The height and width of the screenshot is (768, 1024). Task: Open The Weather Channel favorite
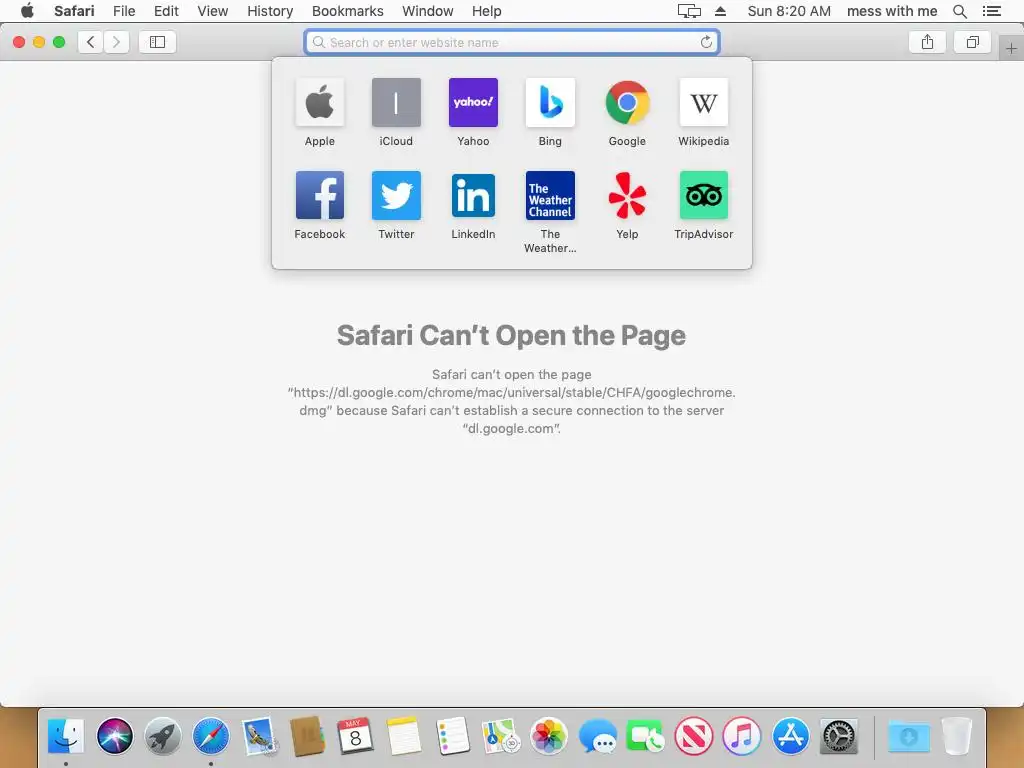(550, 195)
